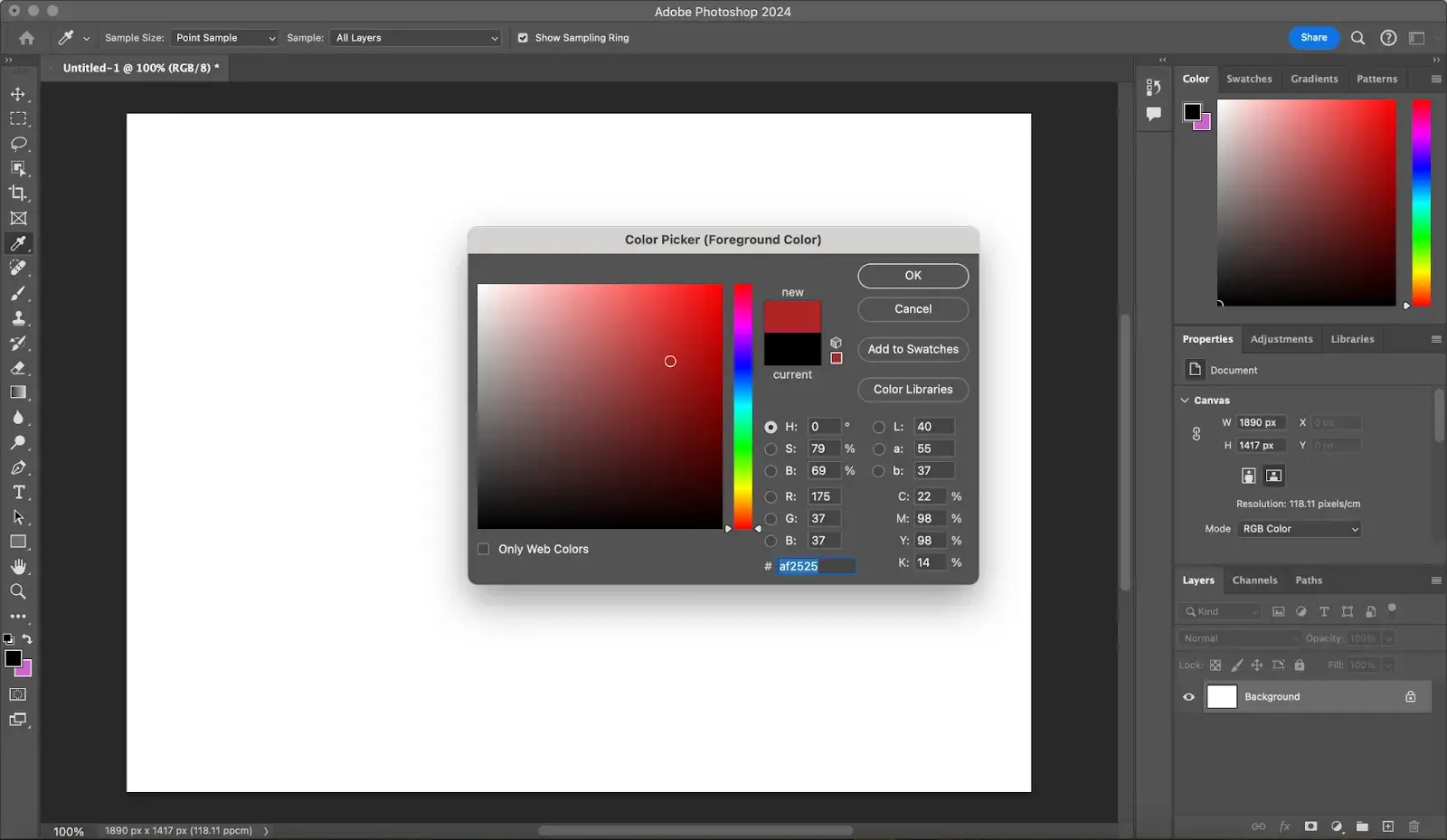Select the Crop tool
The height and width of the screenshot is (840, 1447).
point(18,193)
